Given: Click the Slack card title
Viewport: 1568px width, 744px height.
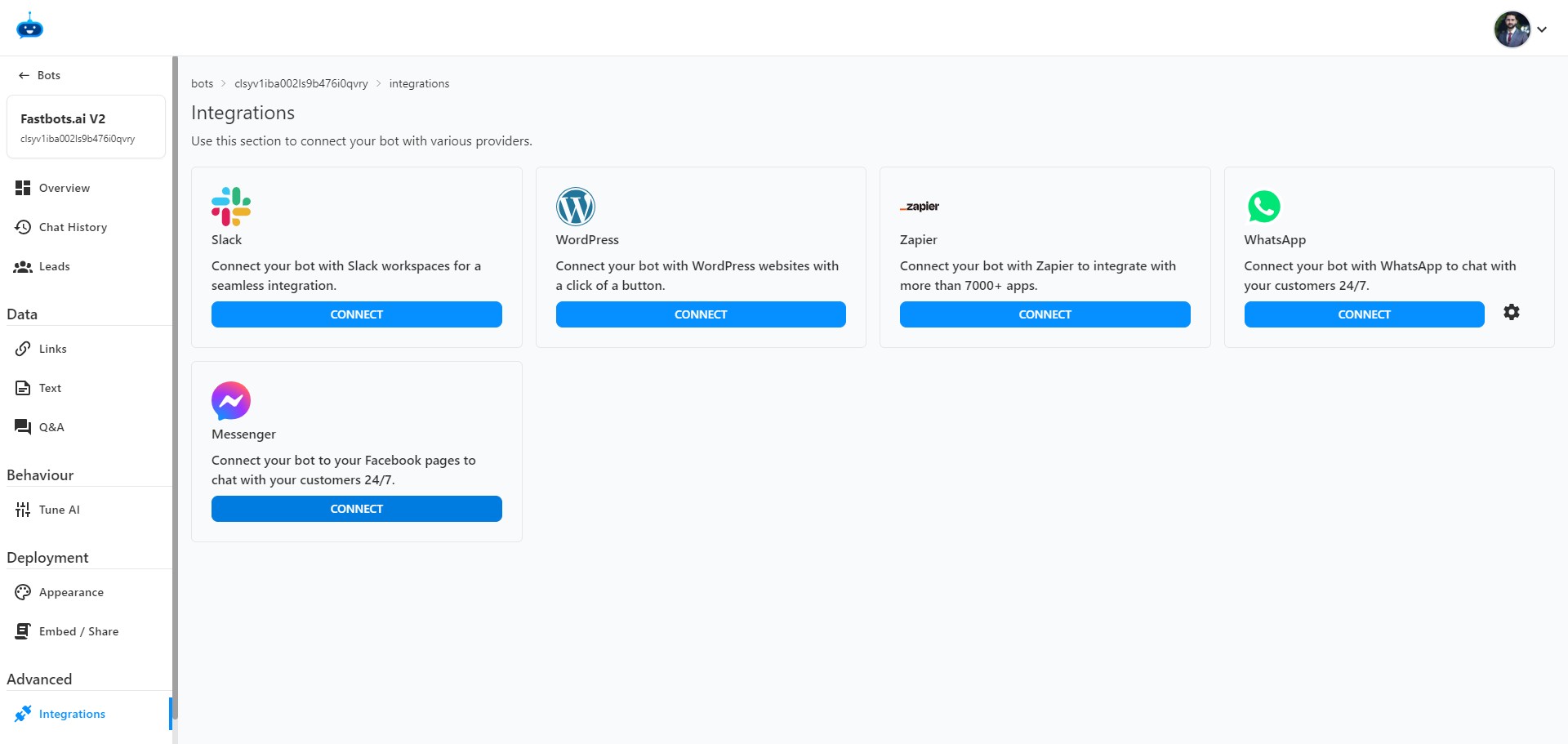Looking at the screenshot, I should [x=226, y=240].
